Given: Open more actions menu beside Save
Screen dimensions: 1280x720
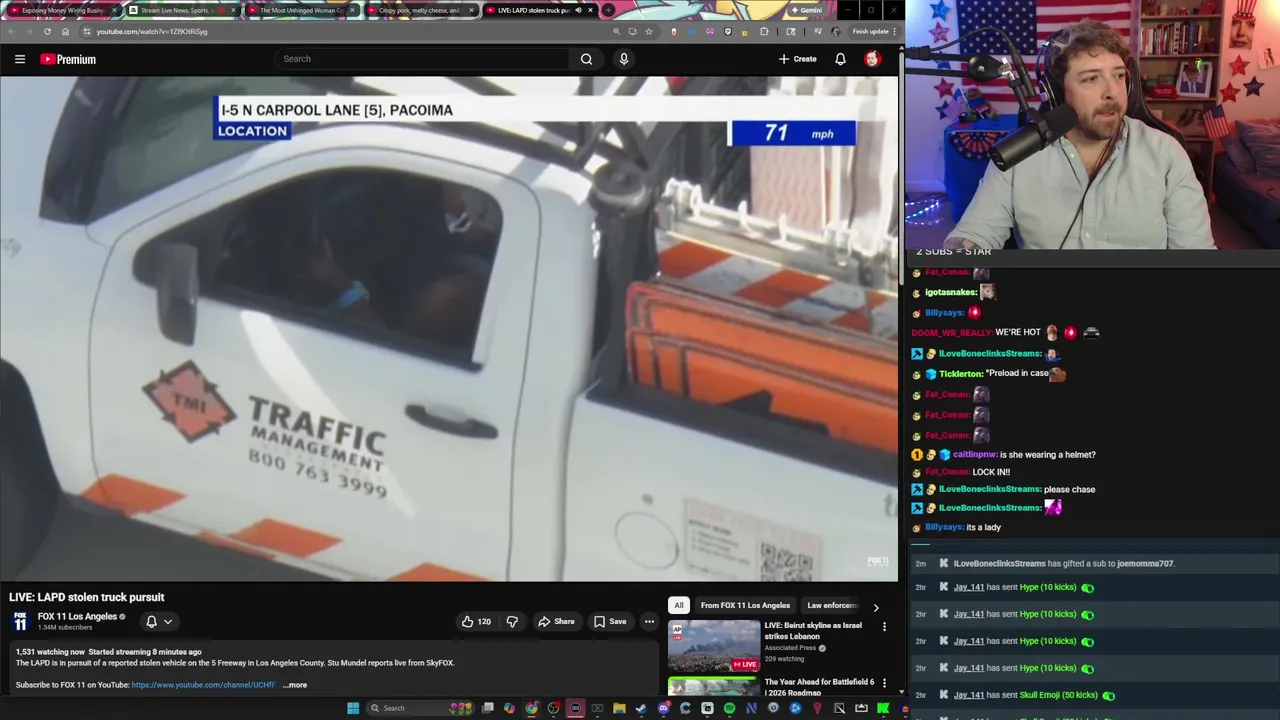Looking at the screenshot, I should pyautogui.click(x=649, y=621).
